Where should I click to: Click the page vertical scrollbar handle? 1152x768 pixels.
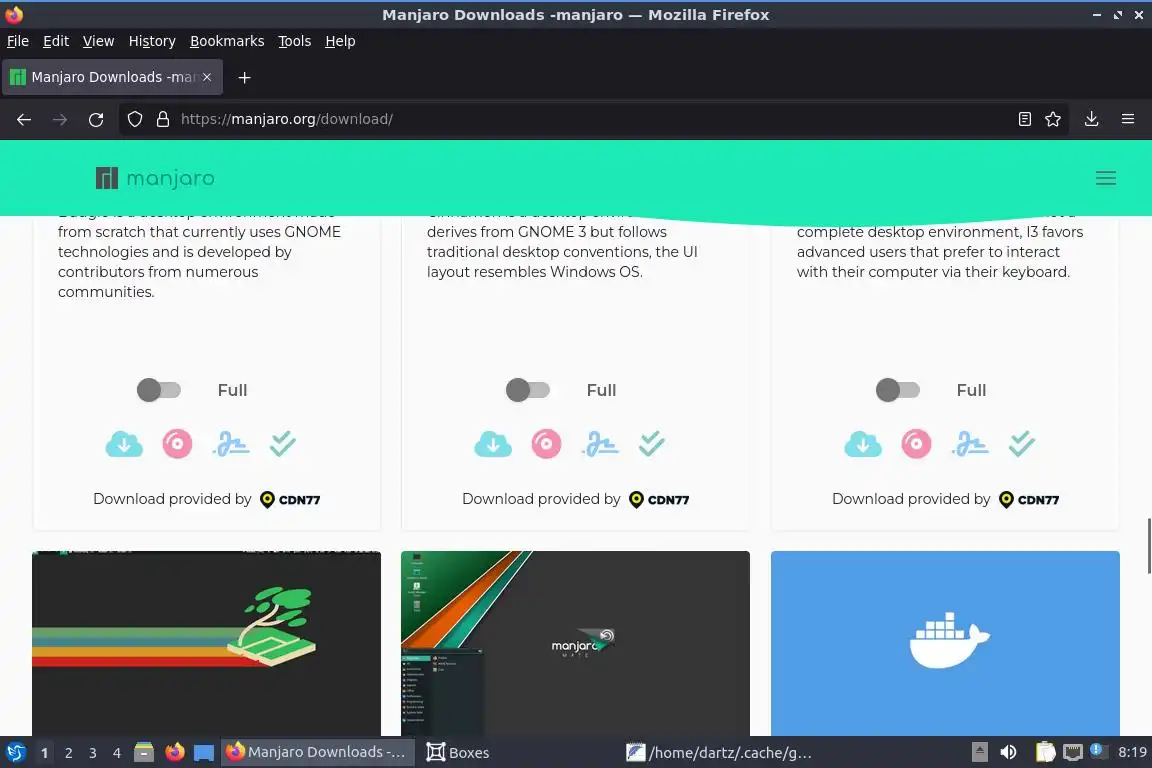click(1148, 545)
